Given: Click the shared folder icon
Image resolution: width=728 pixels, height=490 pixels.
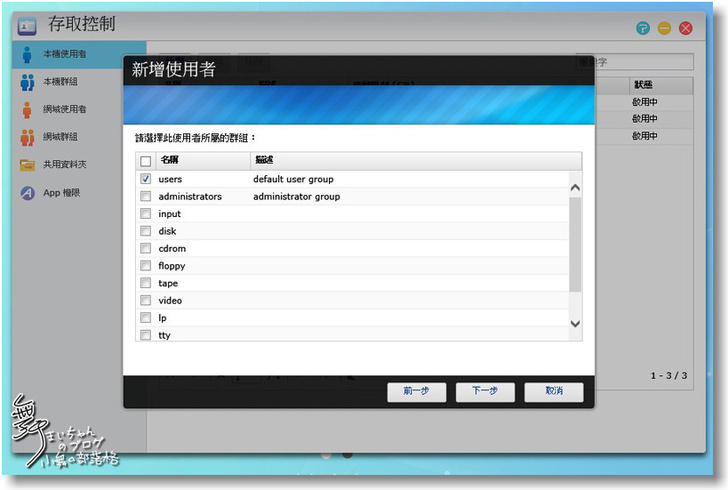Looking at the screenshot, I should tap(27, 164).
